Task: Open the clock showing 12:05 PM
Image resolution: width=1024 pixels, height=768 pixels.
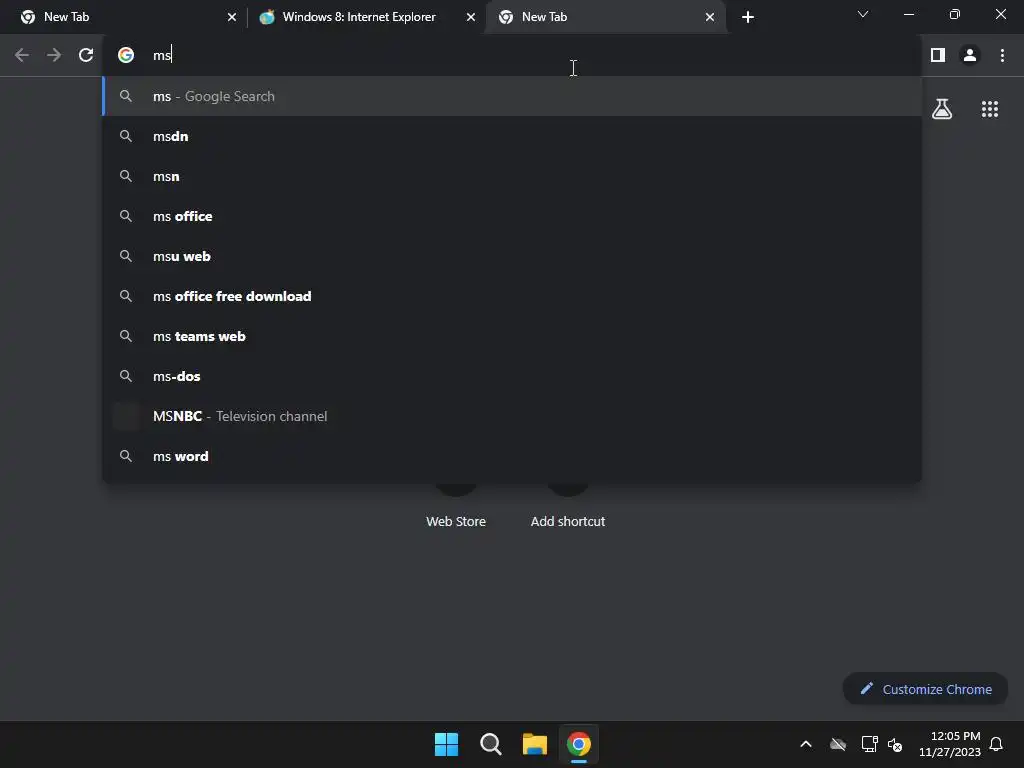Action: click(x=950, y=744)
